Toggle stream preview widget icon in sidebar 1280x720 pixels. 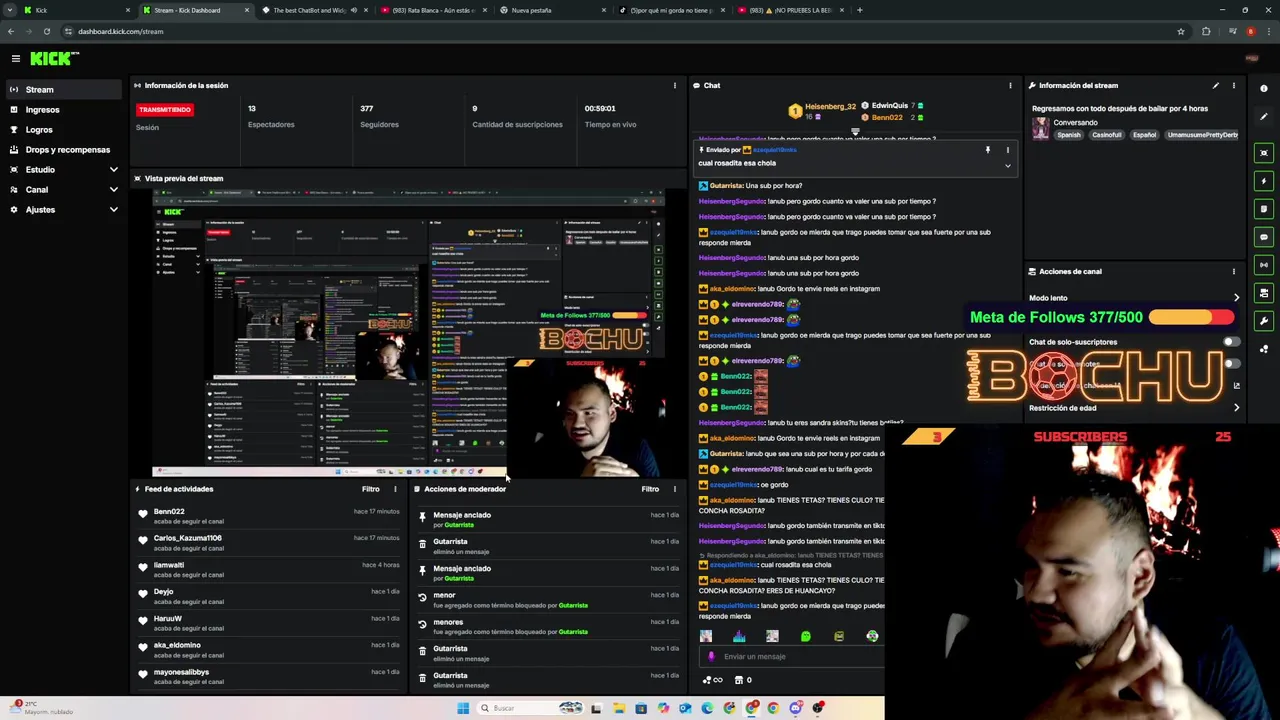tap(1264, 153)
